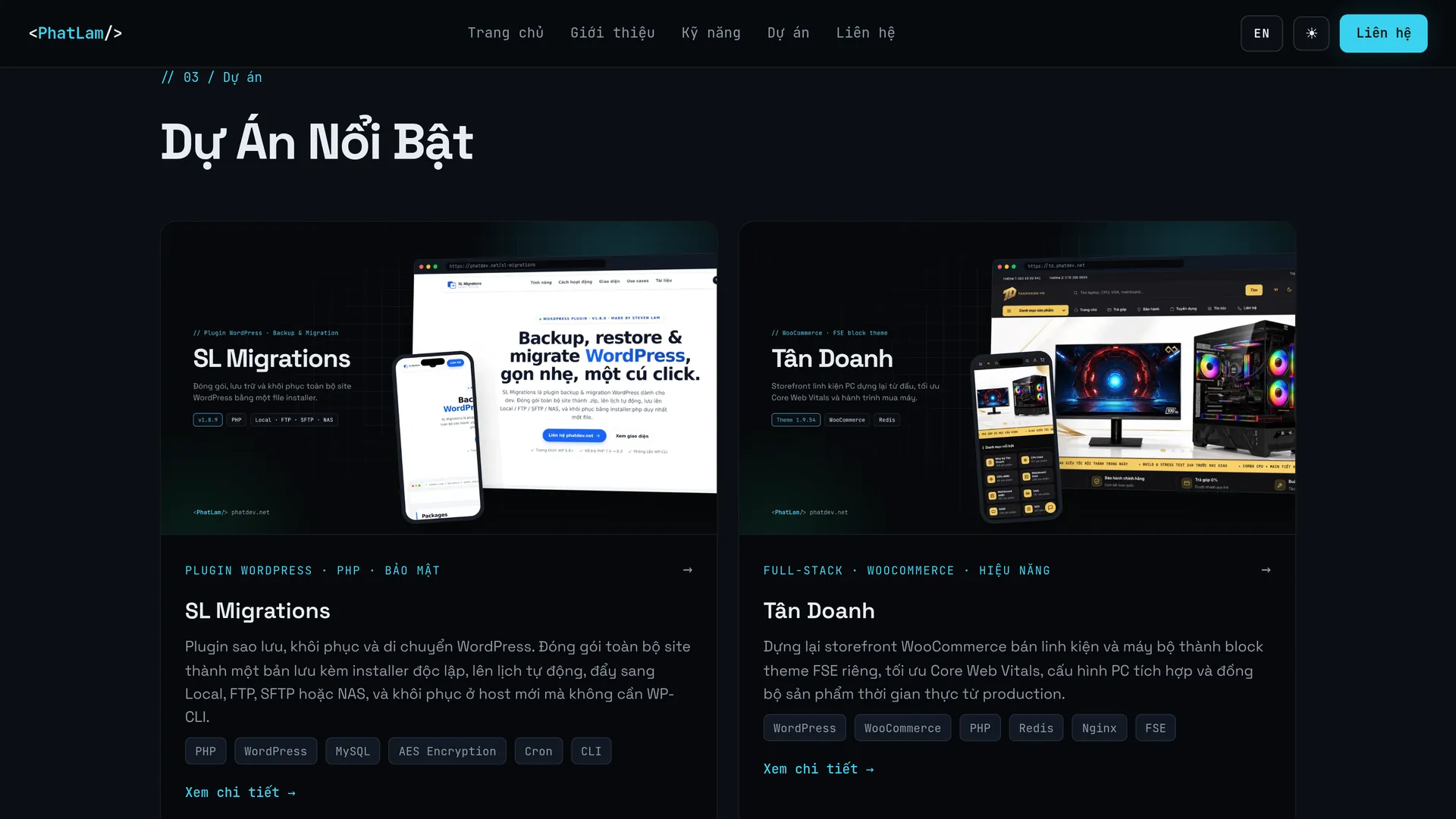Switch language with the EN button
The image size is (1456, 819).
(1262, 33)
